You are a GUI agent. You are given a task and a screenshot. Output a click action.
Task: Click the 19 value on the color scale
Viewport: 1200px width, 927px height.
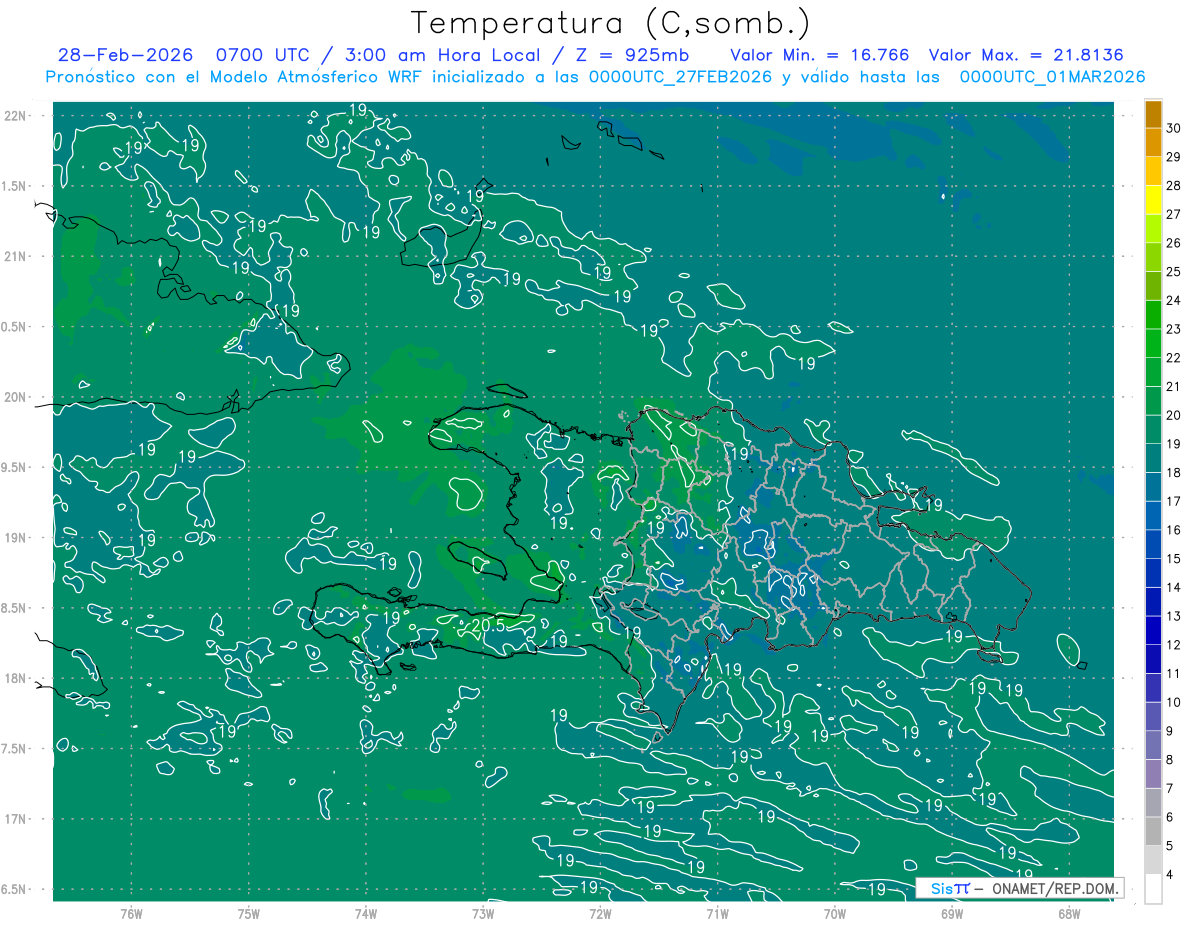coord(1174,444)
